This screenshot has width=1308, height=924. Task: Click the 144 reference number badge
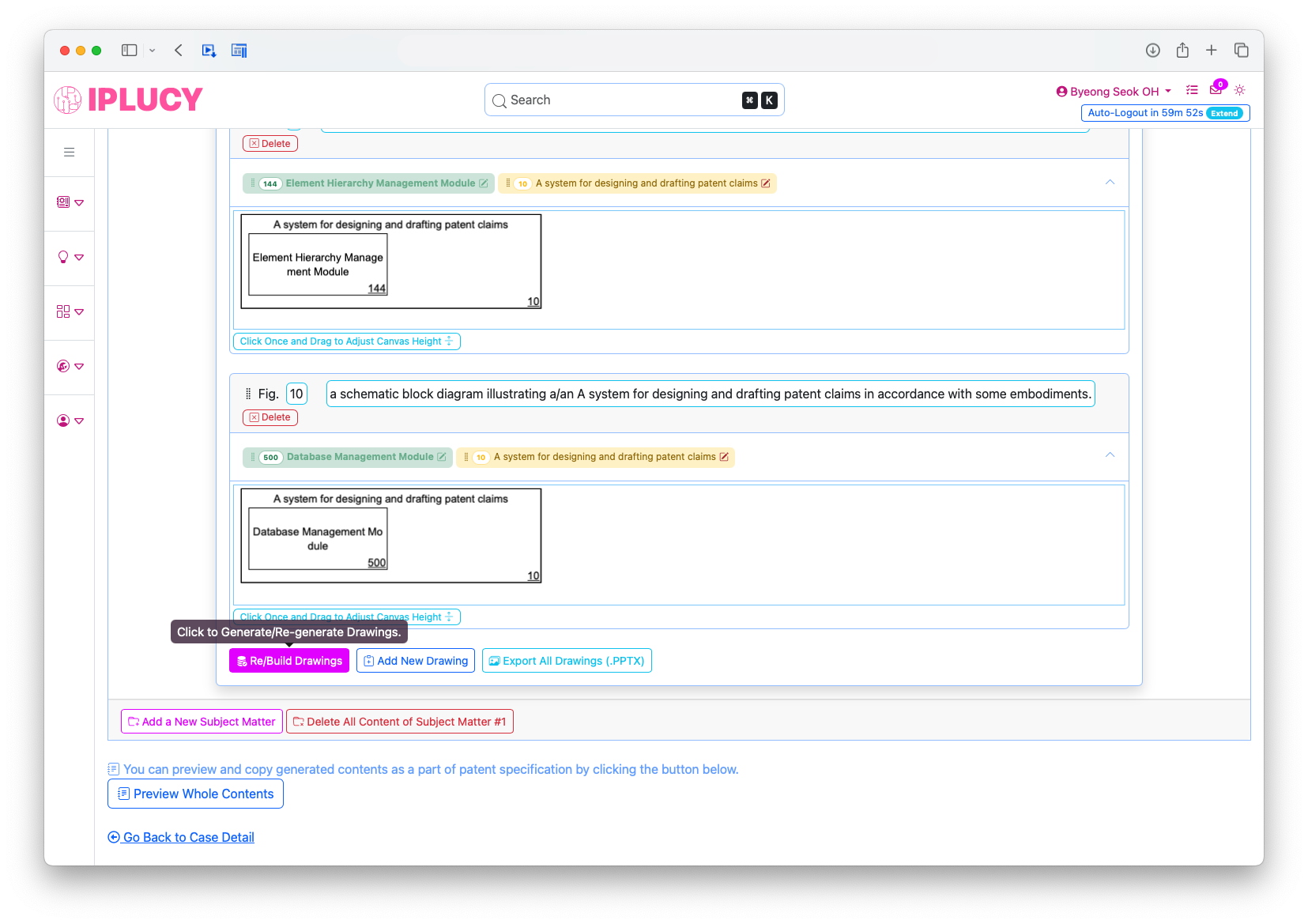pos(270,184)
